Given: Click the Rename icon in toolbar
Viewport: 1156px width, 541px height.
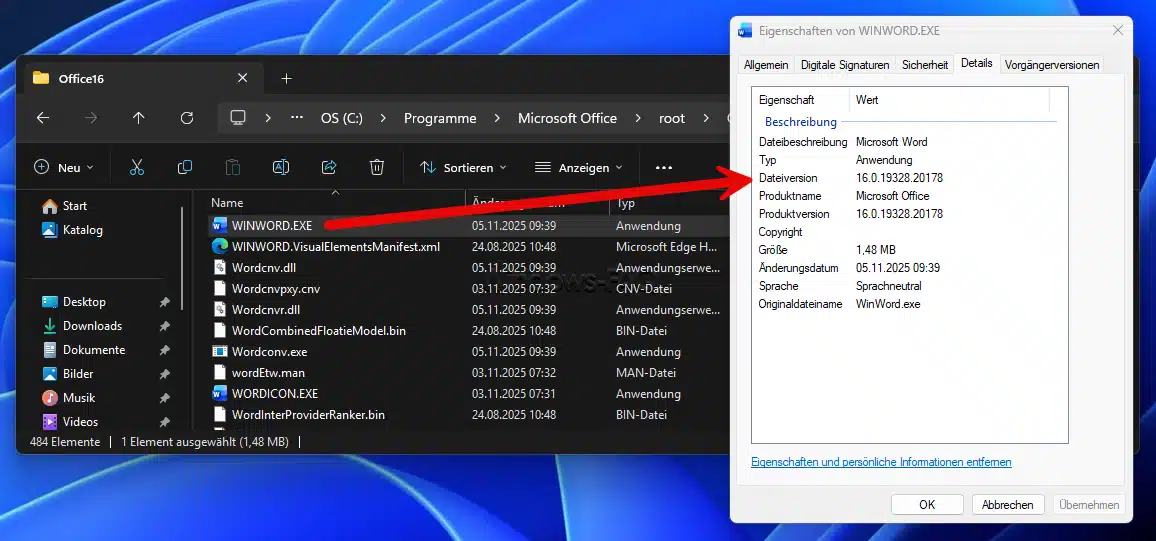Looking at the screenshot, I should [x=281, y=167].
